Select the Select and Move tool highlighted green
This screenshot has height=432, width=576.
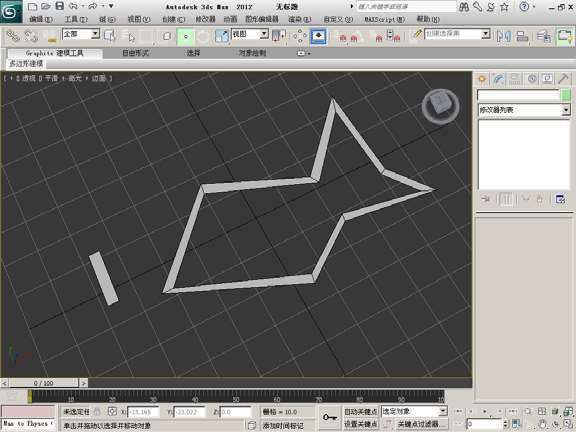coord(186,37)
